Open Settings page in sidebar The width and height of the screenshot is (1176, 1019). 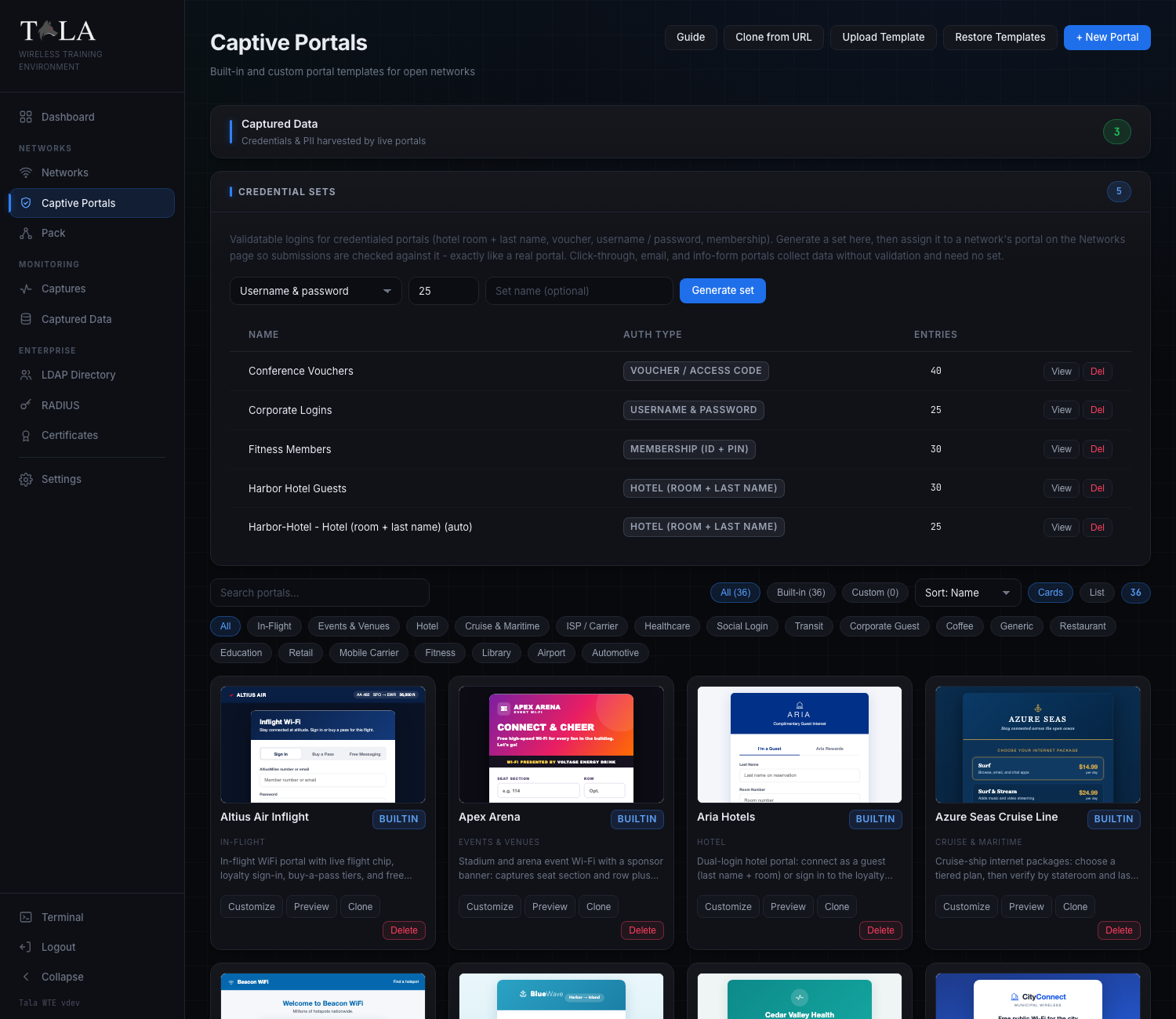point(92,479)
